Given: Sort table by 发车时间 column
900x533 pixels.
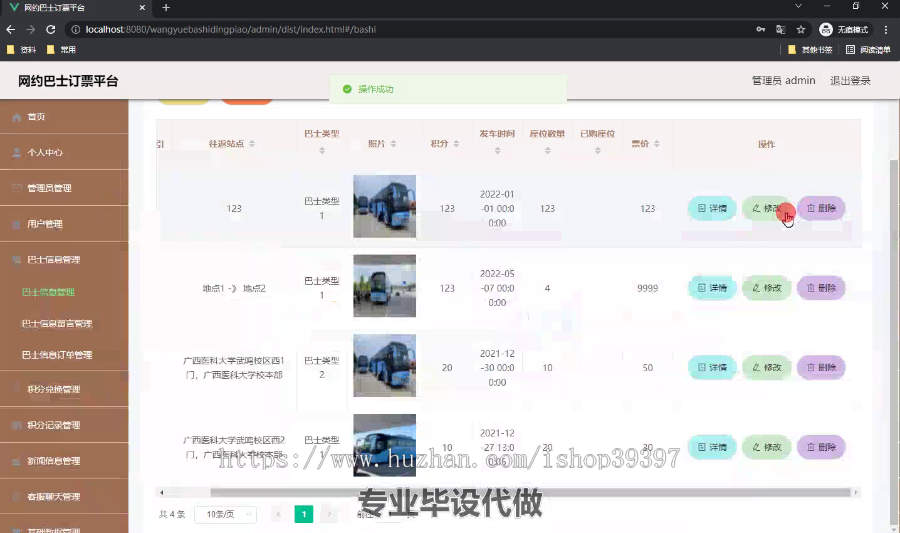Looking at the screenshot, I should click(x=498, y=150).
